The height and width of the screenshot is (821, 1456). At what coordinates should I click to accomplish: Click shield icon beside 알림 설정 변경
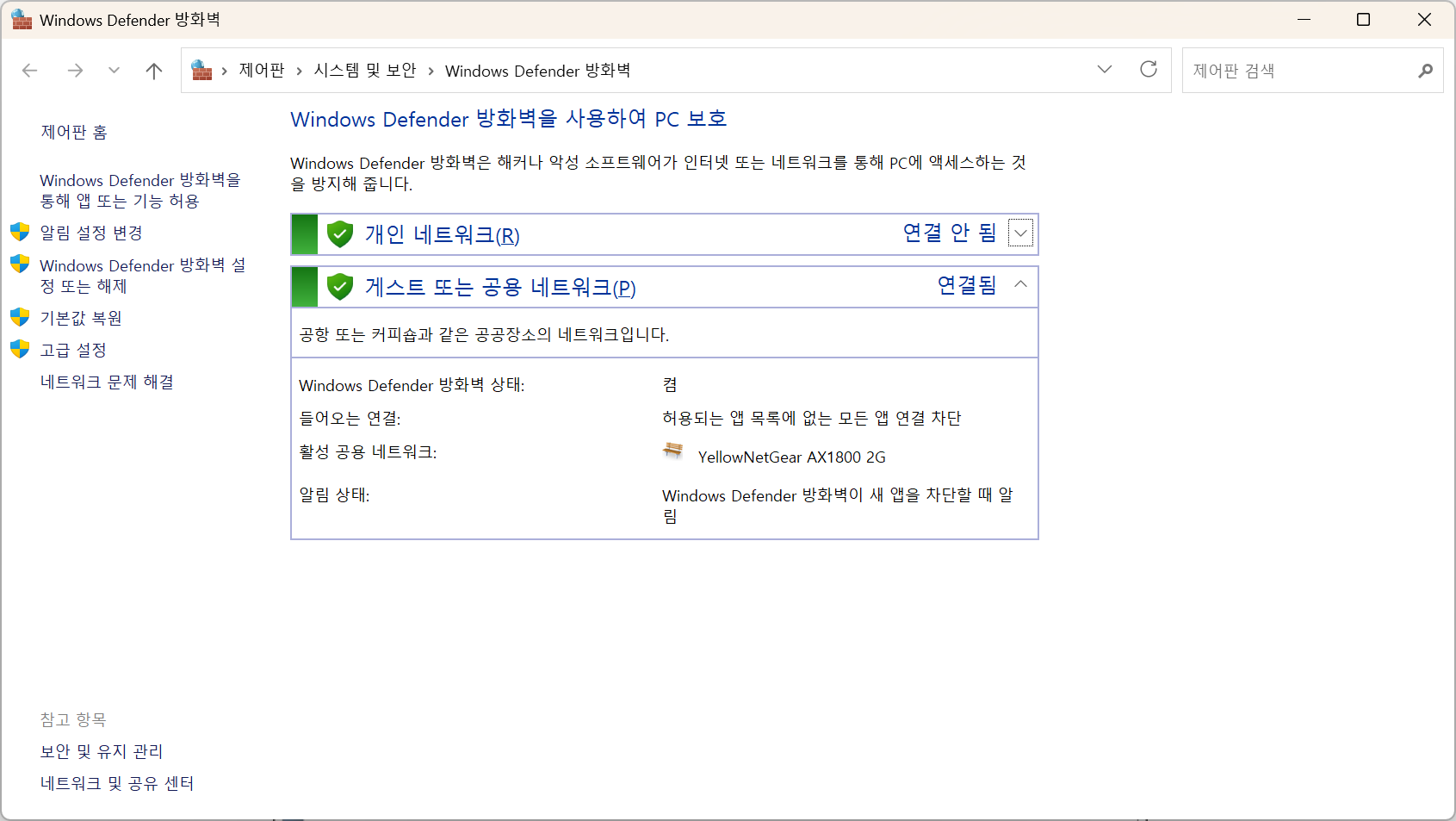pos(20,232)
